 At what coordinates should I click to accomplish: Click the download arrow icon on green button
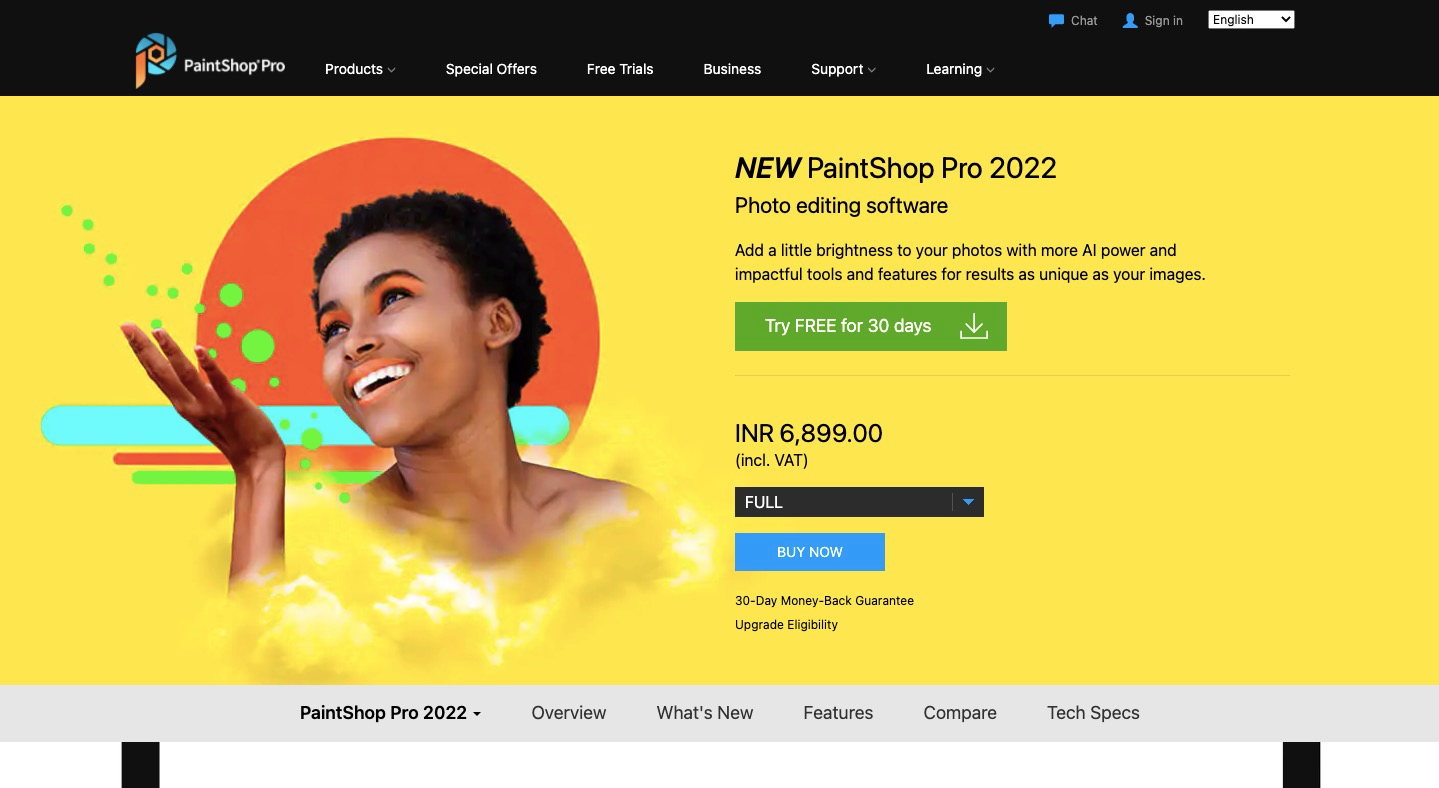[x=973, y=326]
